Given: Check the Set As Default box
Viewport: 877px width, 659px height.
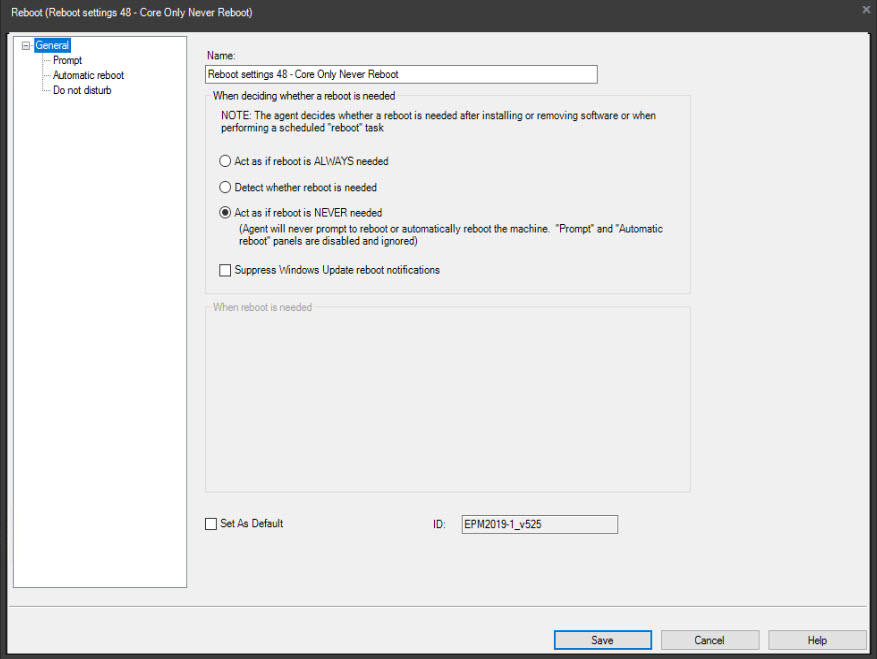Looking at the screenshot, I should pyautogui.click(x=211, y=523).
